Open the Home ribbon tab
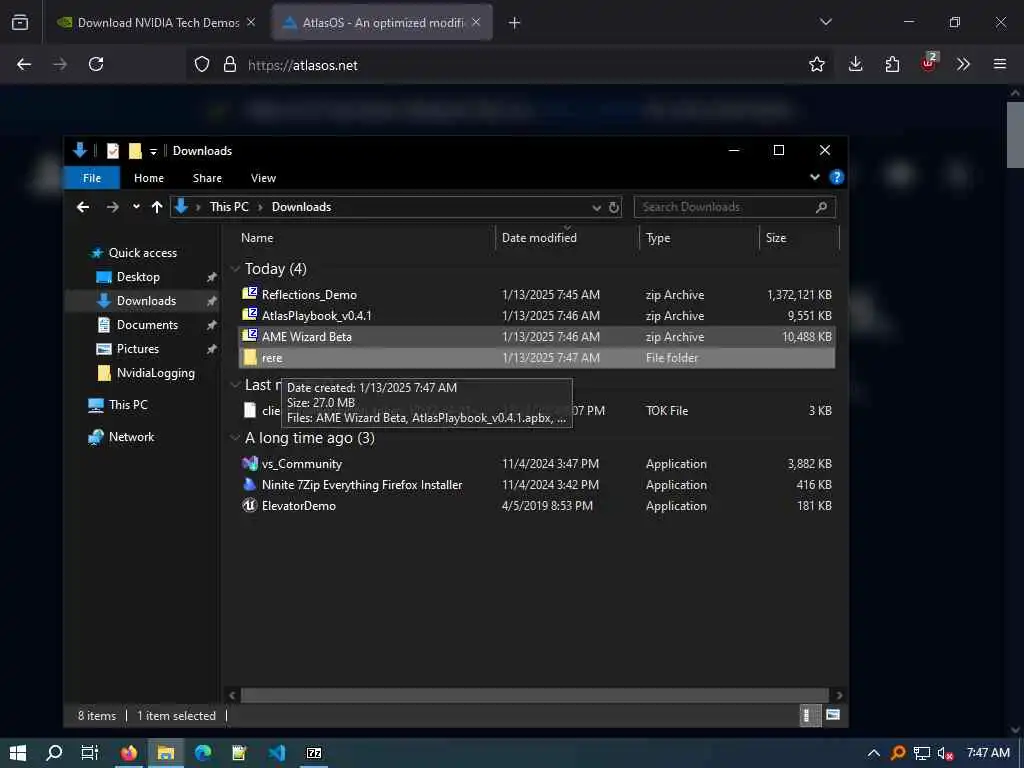The height and width of the screenshot is (768, 1024). coord(149,178)
